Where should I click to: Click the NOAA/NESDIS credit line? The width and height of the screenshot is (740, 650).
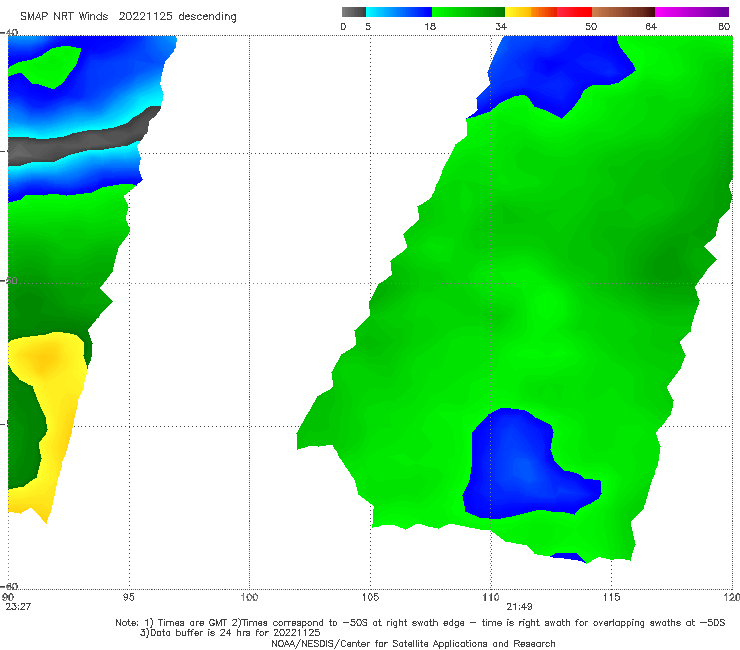tap(413, 644)
